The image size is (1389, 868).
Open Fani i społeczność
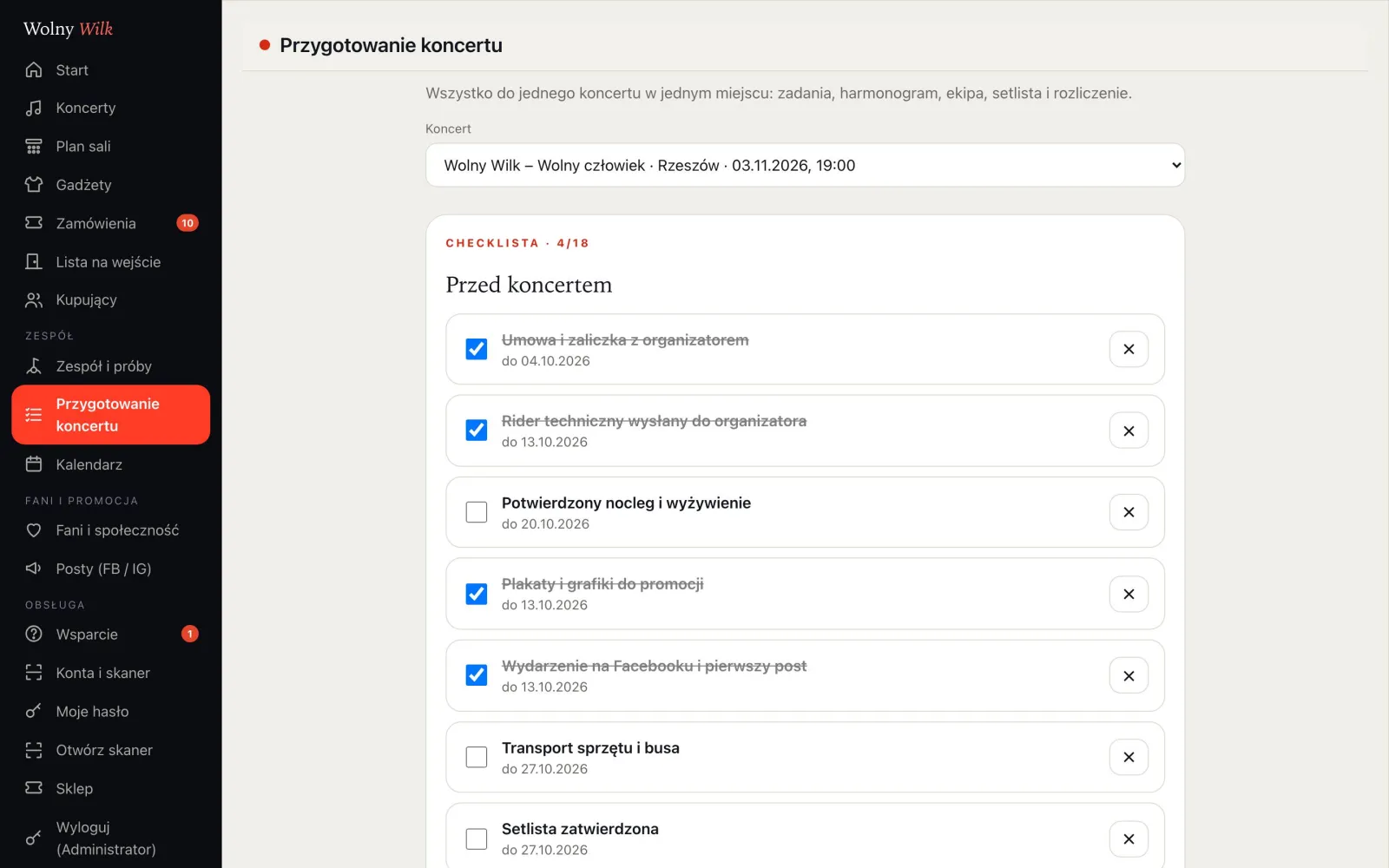pos(110,529)
